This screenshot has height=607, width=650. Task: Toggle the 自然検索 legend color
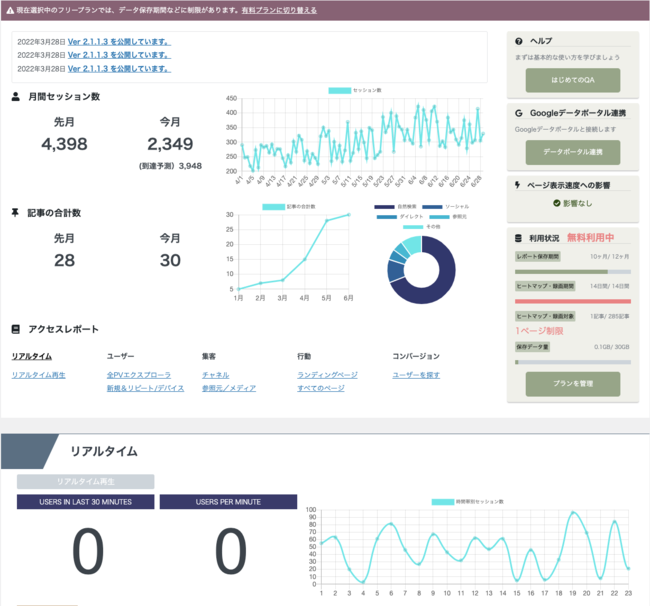pos(384,206)
